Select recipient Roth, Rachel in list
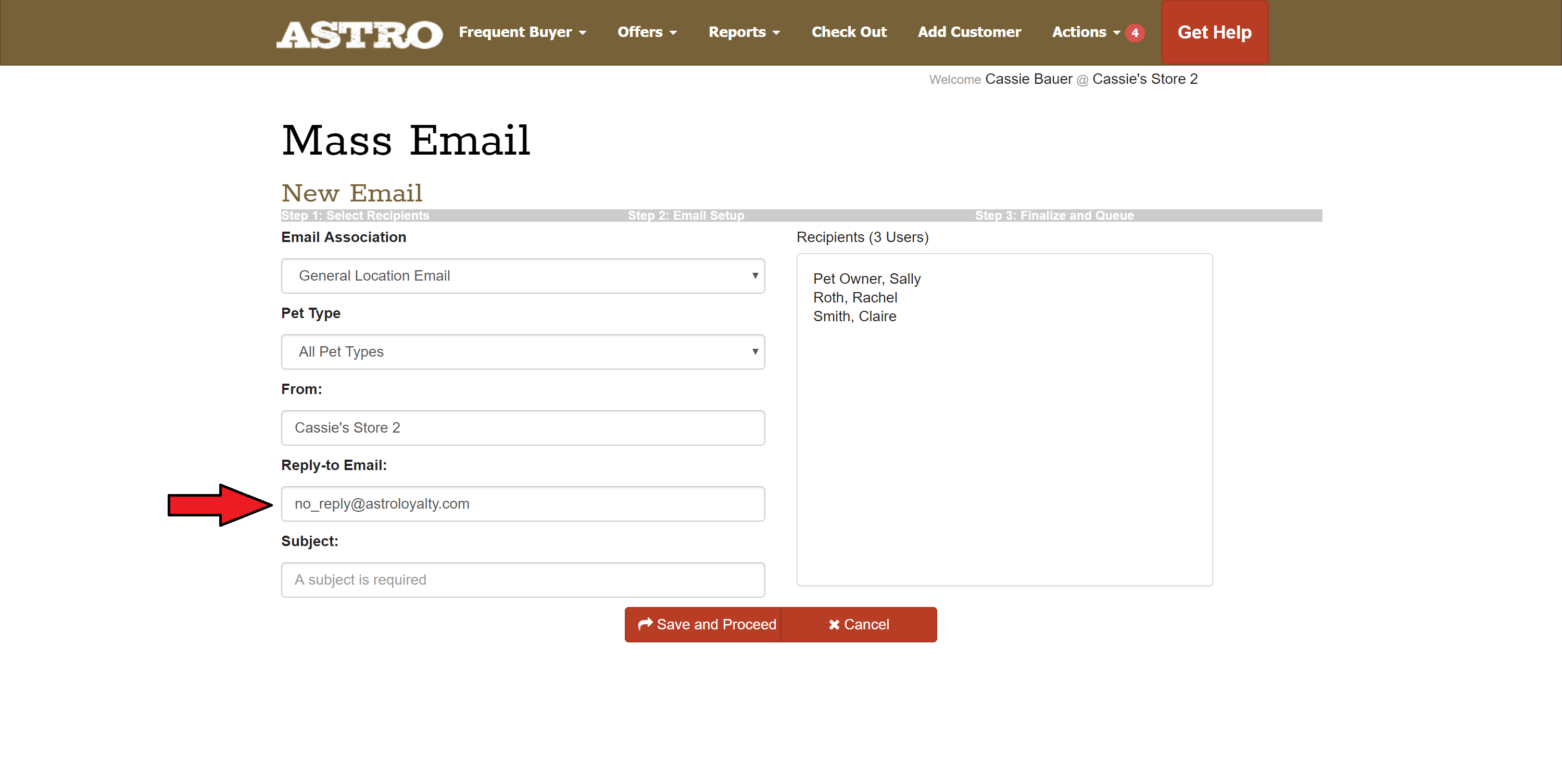This screenshot has width=1562, height=784. pos(855,298)
